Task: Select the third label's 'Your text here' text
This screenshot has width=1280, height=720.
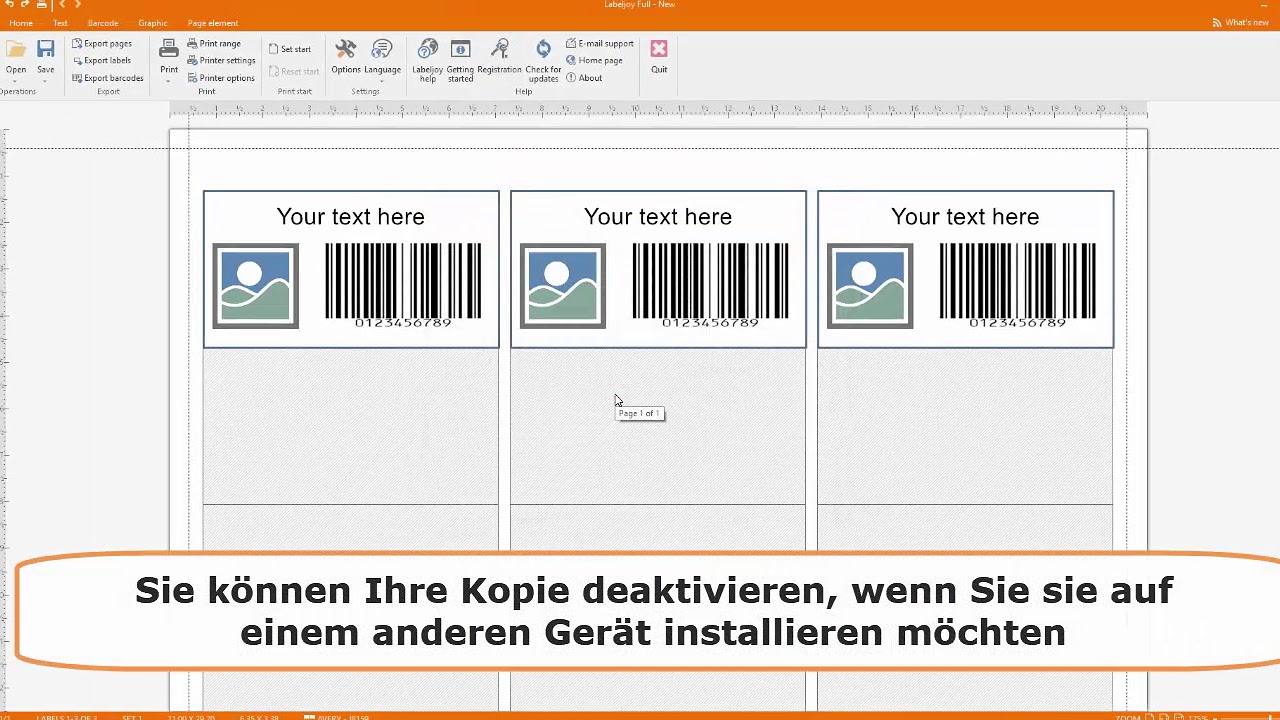Action: tap(964, 217)
